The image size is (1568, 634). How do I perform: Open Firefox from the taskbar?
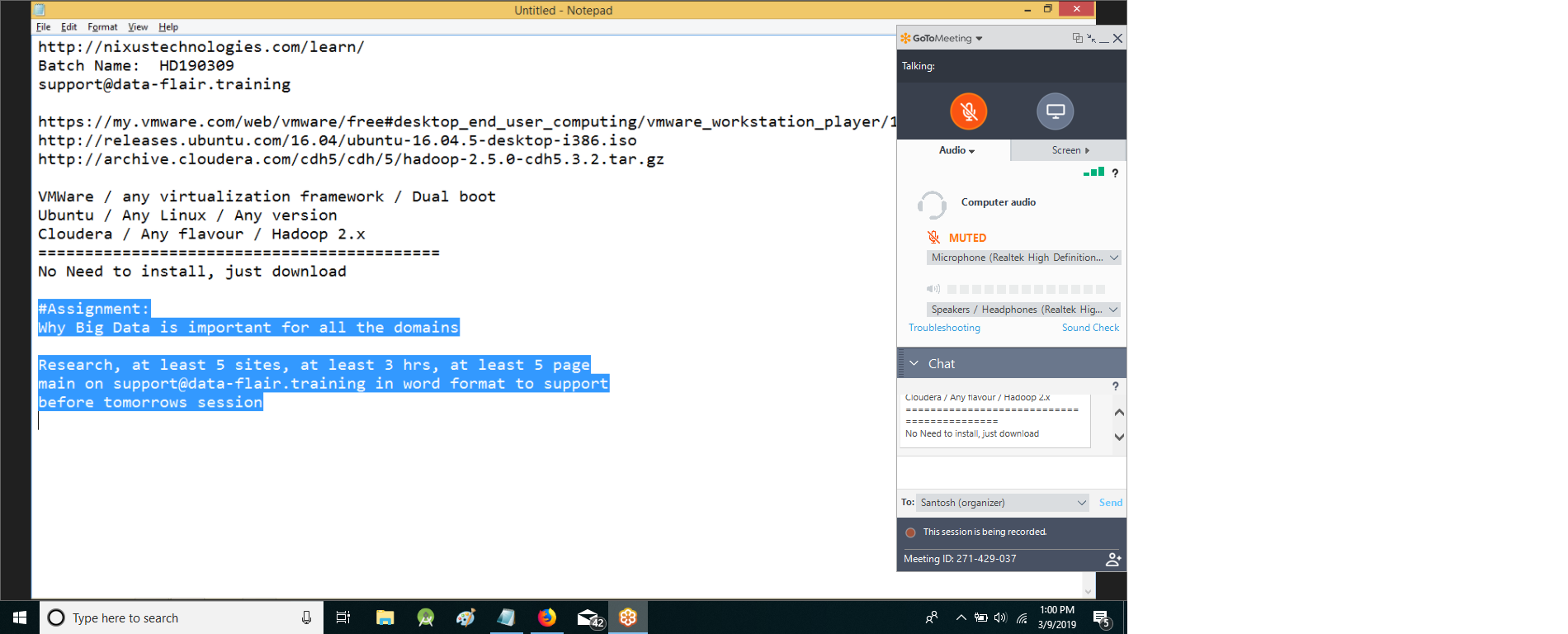[547, 617]
